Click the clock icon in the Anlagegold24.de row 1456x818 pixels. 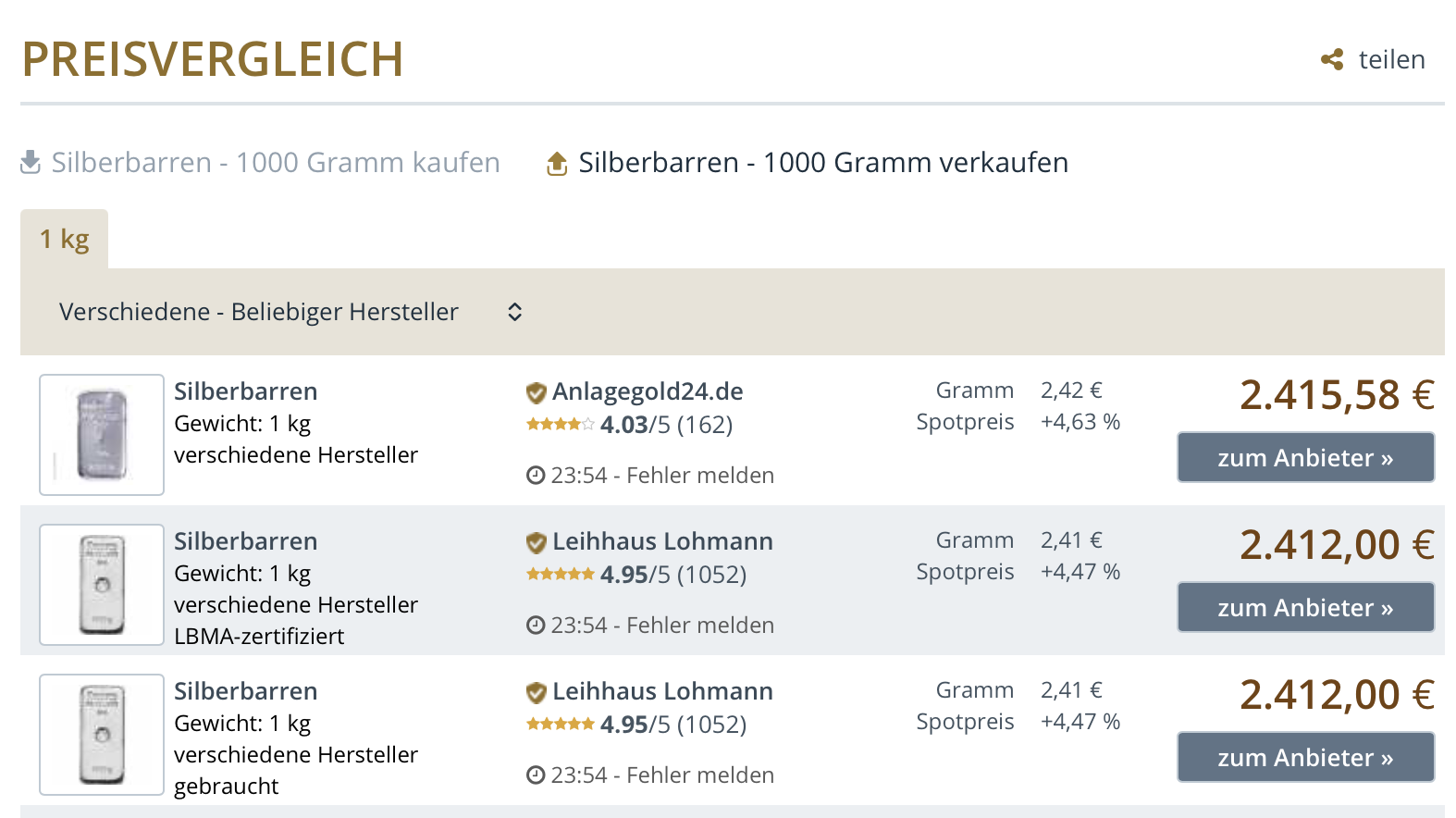coord(536,476)
